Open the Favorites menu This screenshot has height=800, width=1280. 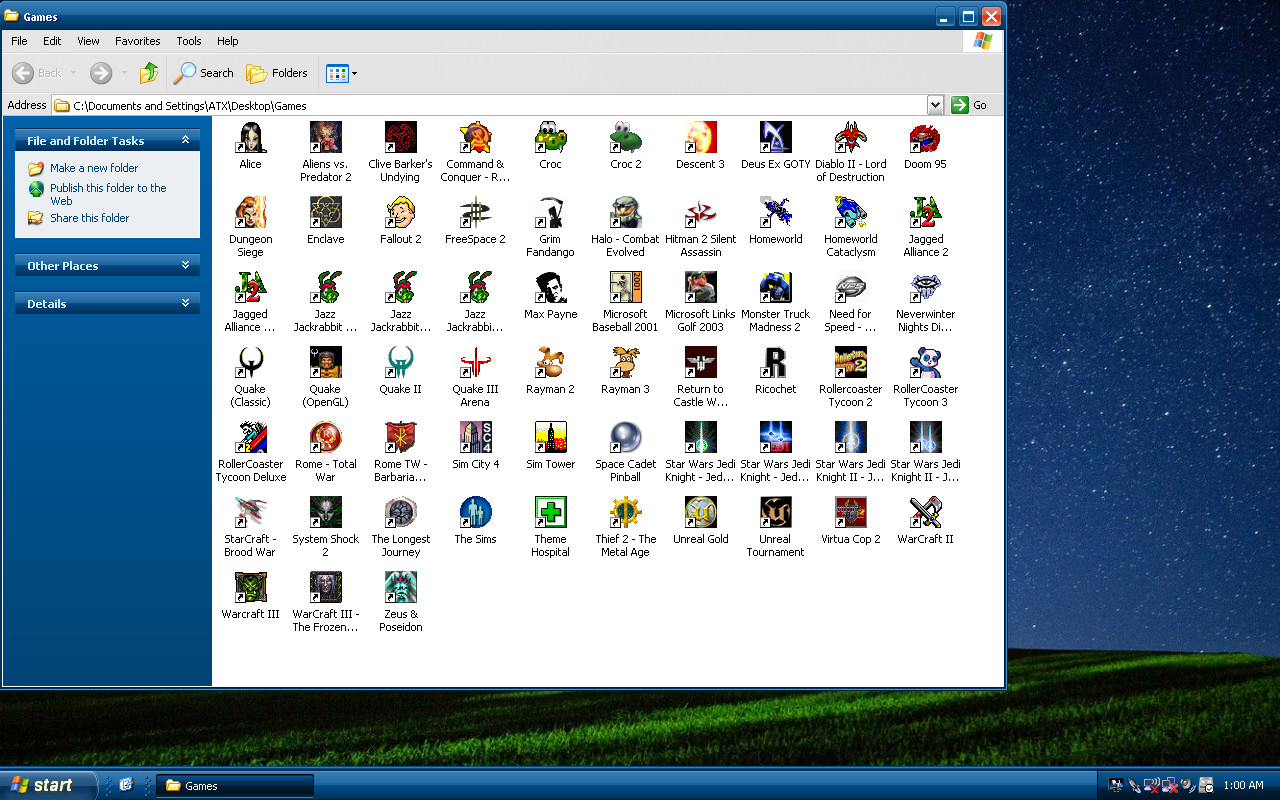pyautogui.click(x=138, y=41)
